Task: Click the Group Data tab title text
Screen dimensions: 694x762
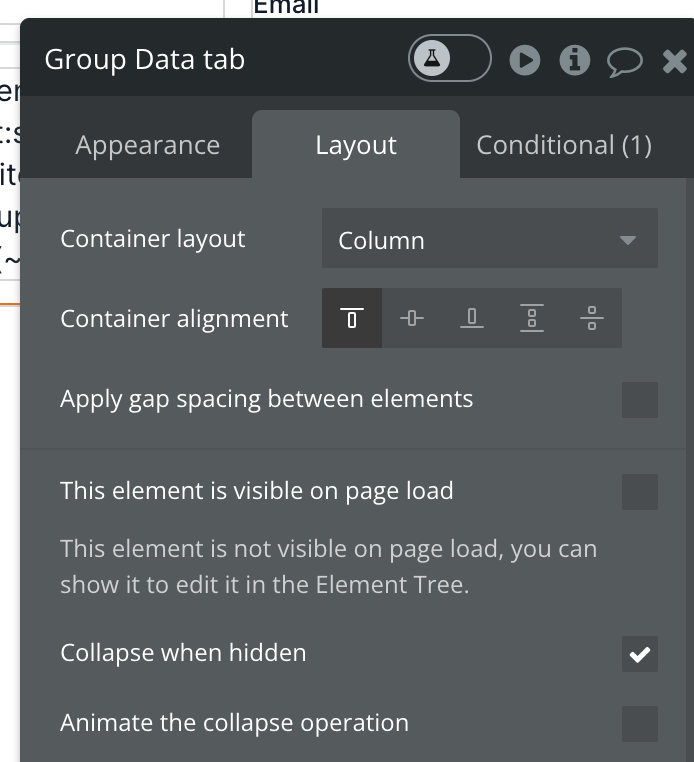Action: (x=145, y=60)
